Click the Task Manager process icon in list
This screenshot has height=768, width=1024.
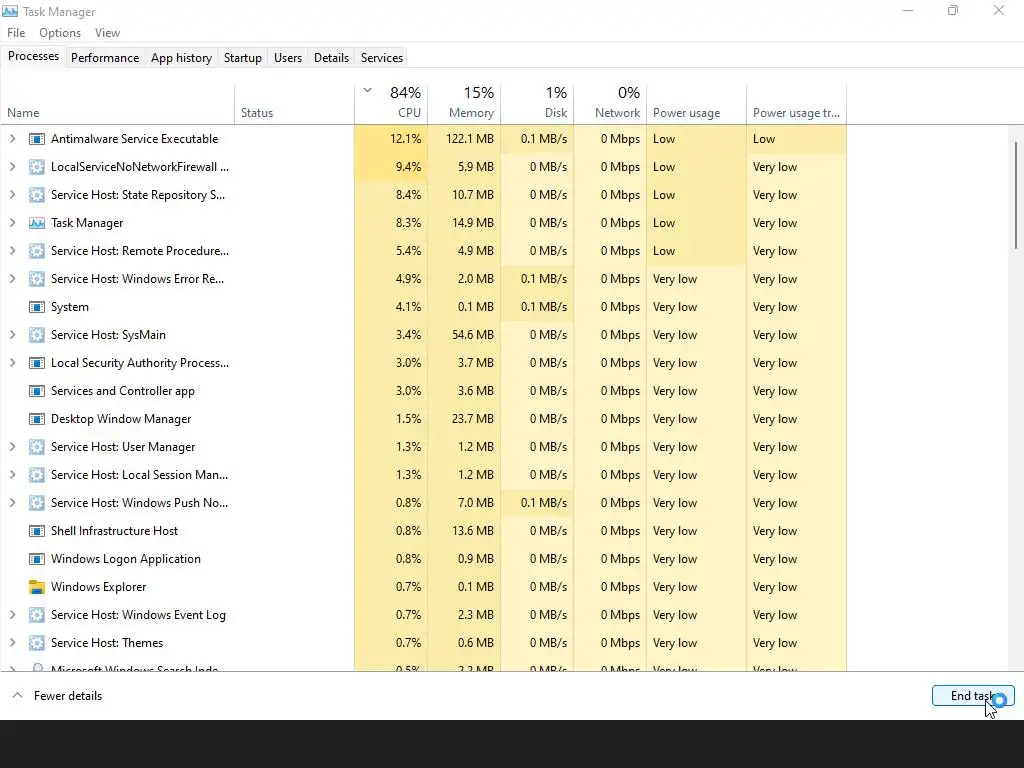[37, 223]
